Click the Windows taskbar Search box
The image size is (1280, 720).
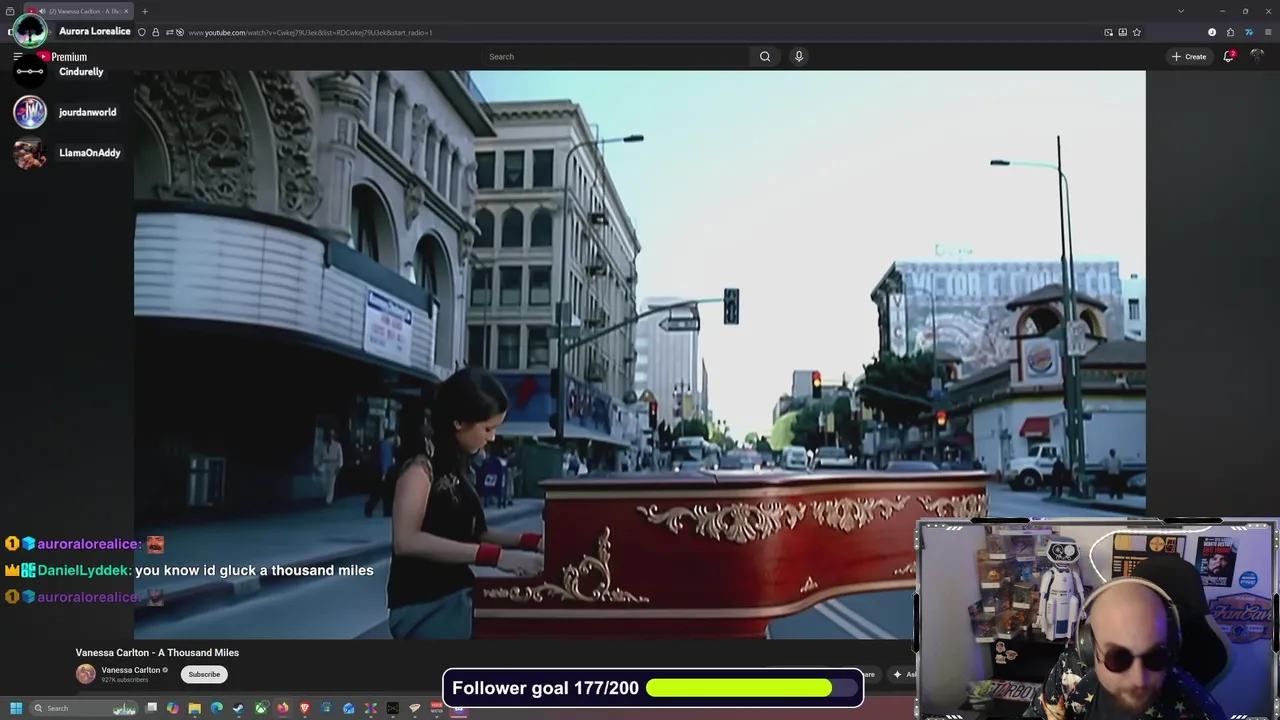(84, 708)
